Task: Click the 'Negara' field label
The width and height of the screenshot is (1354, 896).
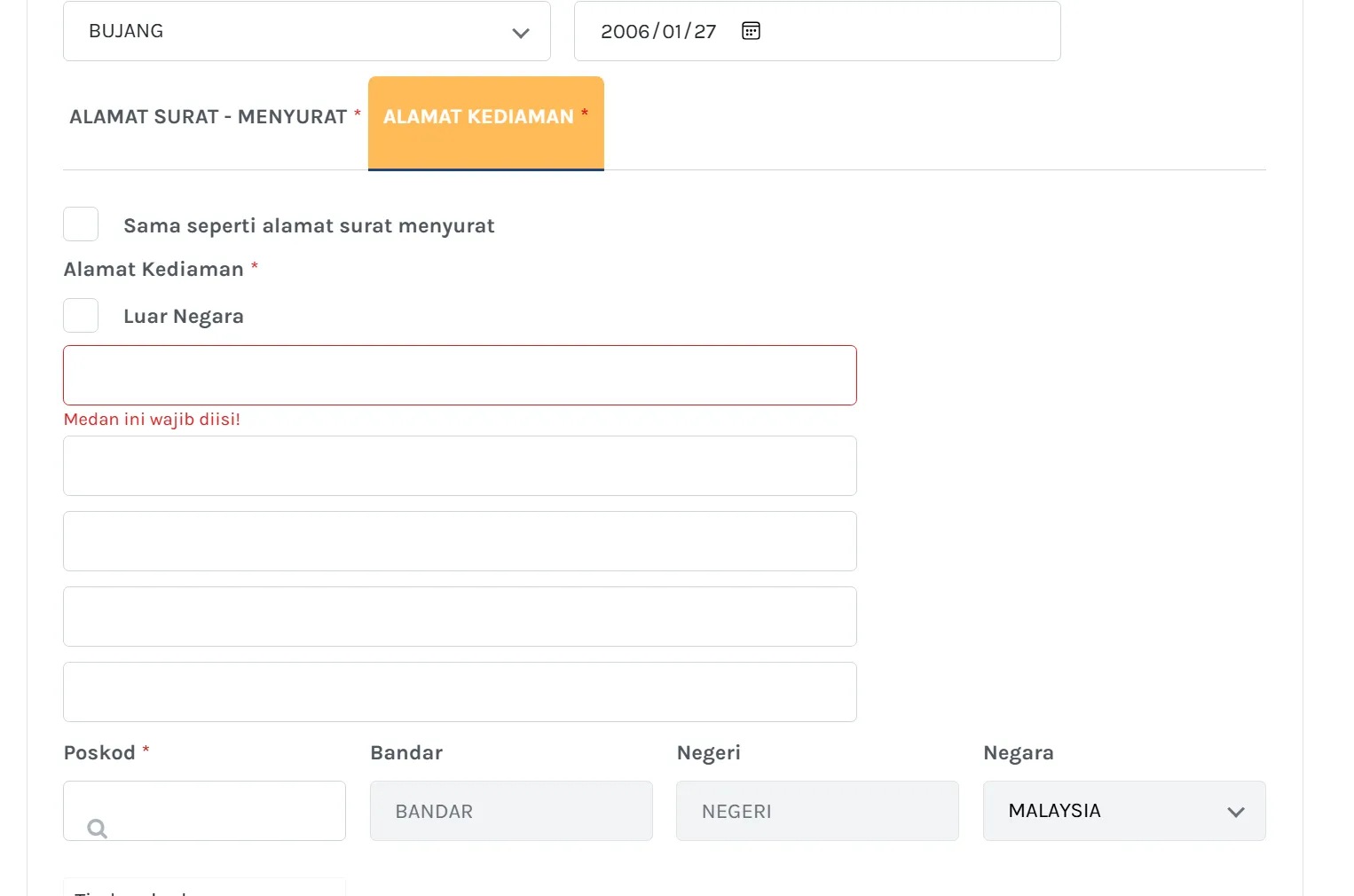Action: click(1019, 754)
